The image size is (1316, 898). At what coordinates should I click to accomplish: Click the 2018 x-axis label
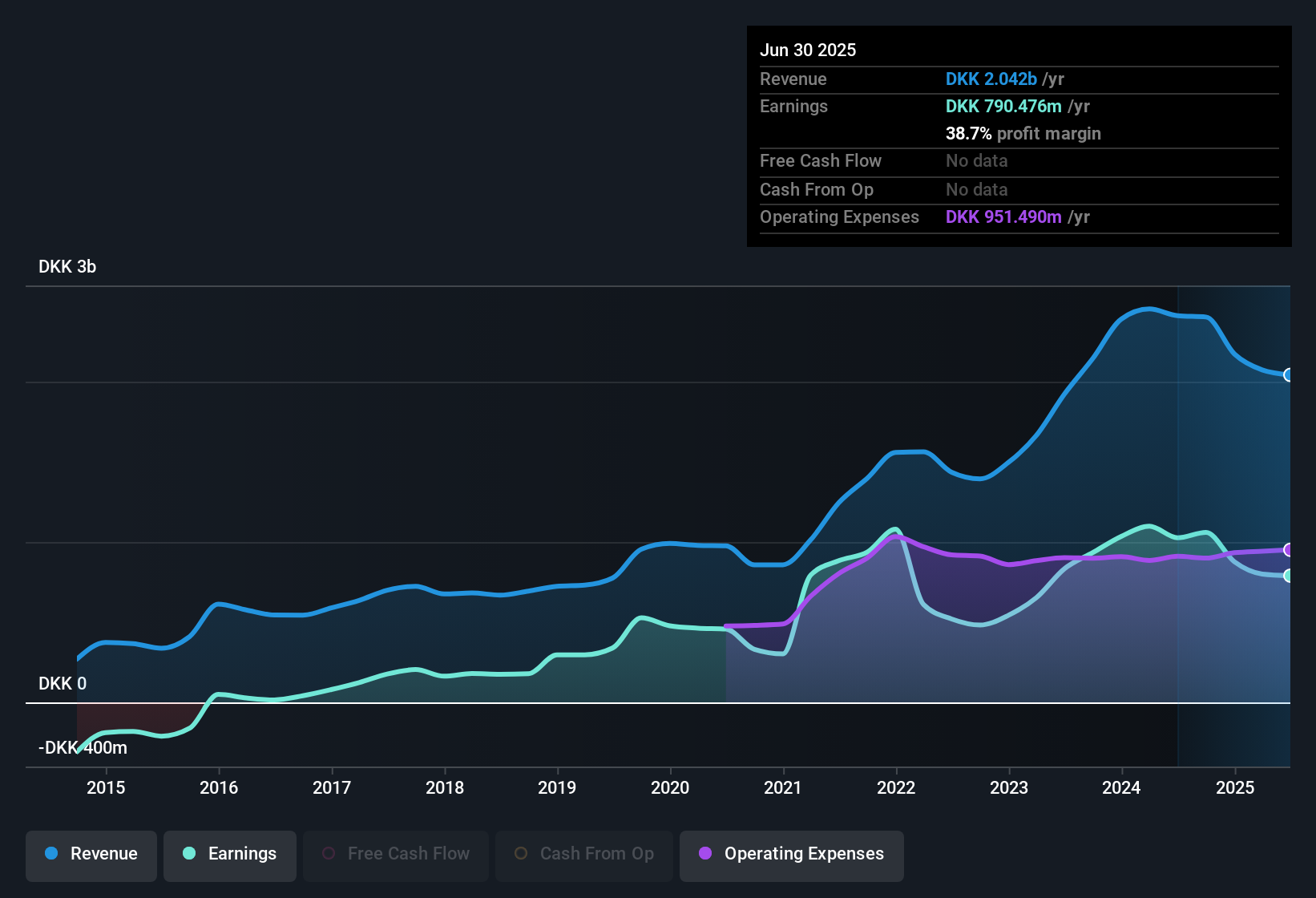[445, 787]
